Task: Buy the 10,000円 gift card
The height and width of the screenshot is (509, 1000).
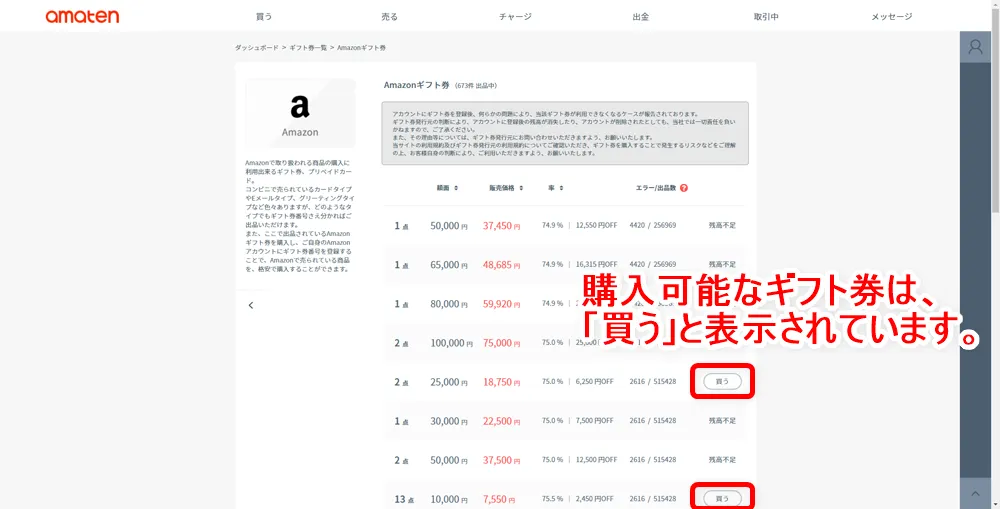Action: (x=723, y=499)
